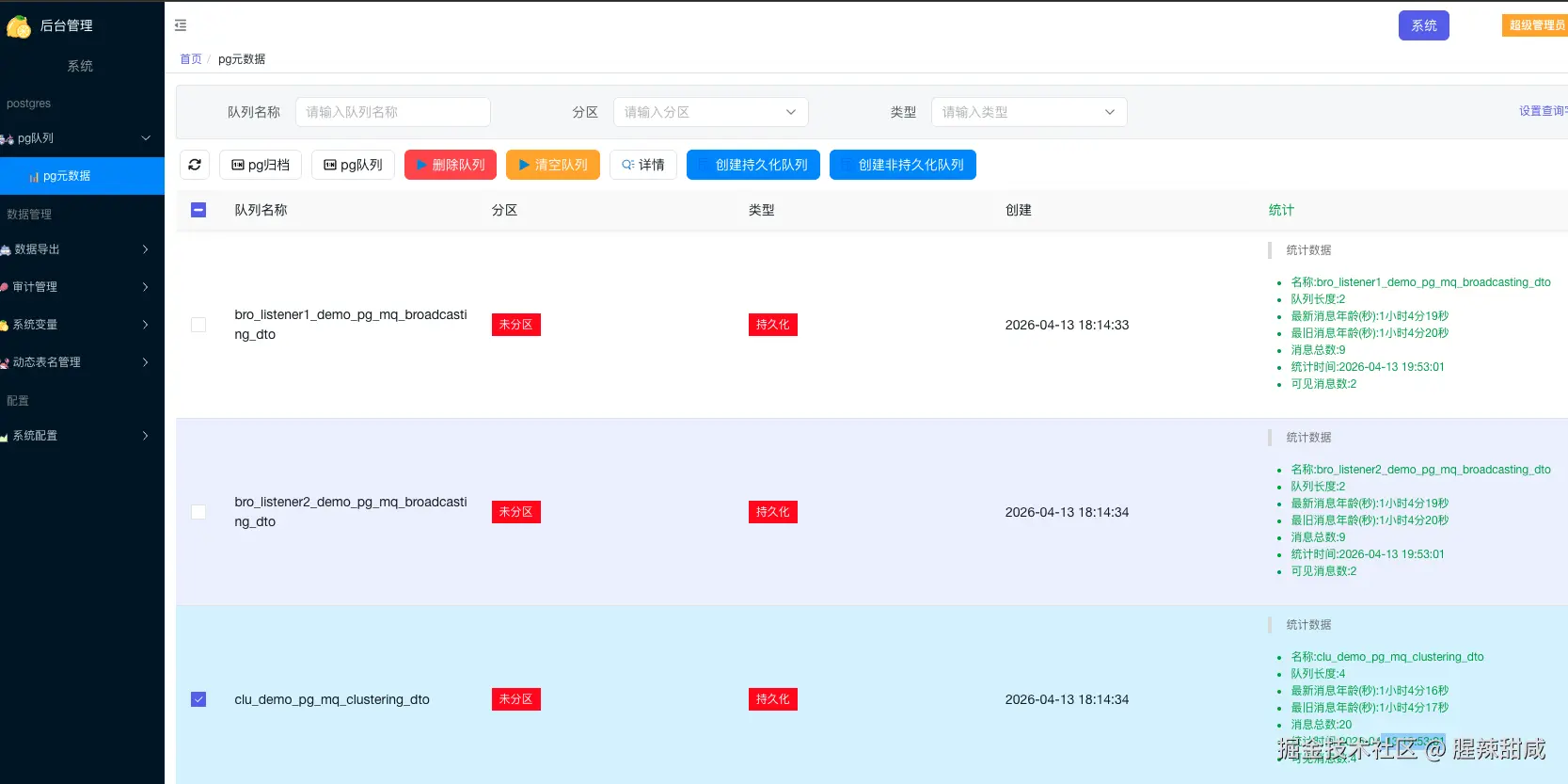This screenshot has height=784, width=1568.
Task: Open the 审计管理 sidebar menu item
Action: 80,287
